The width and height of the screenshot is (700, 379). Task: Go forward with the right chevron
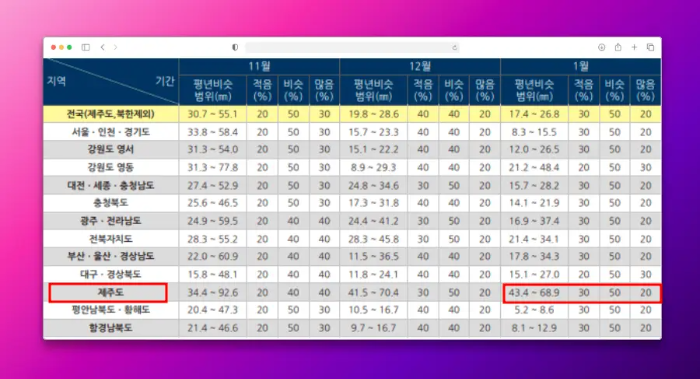point(115,47)
